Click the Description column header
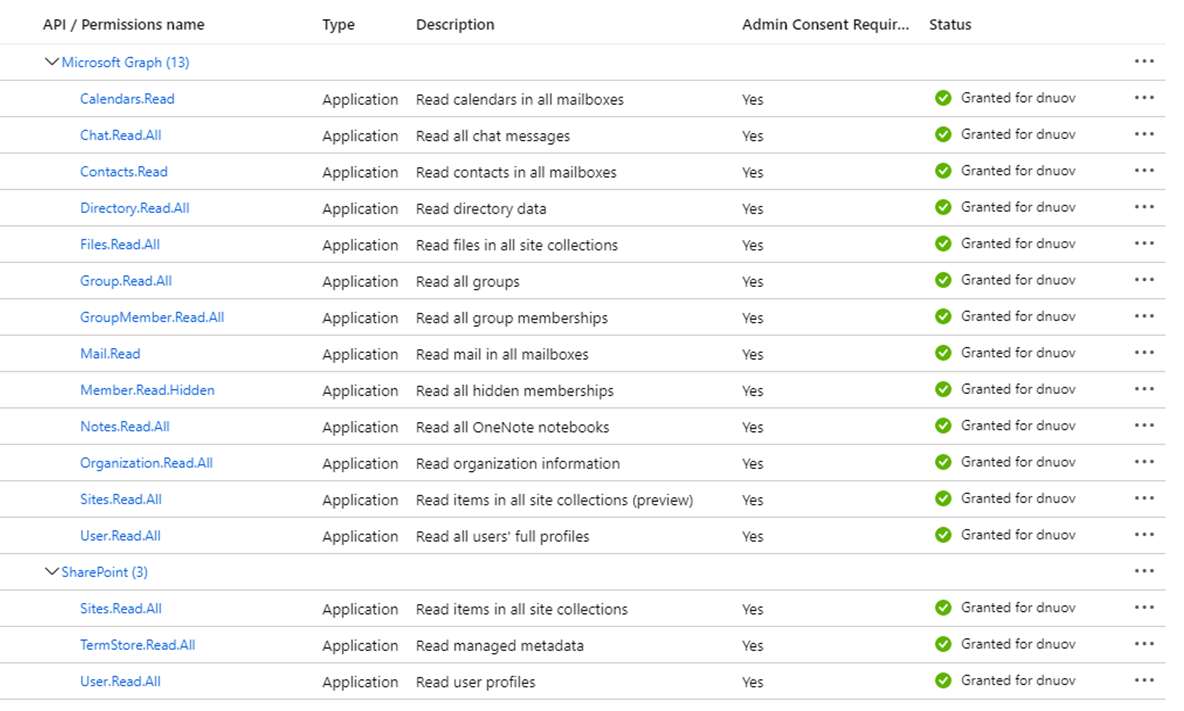1184x711 pixels. pyautogui.click(x=455, y=24)
